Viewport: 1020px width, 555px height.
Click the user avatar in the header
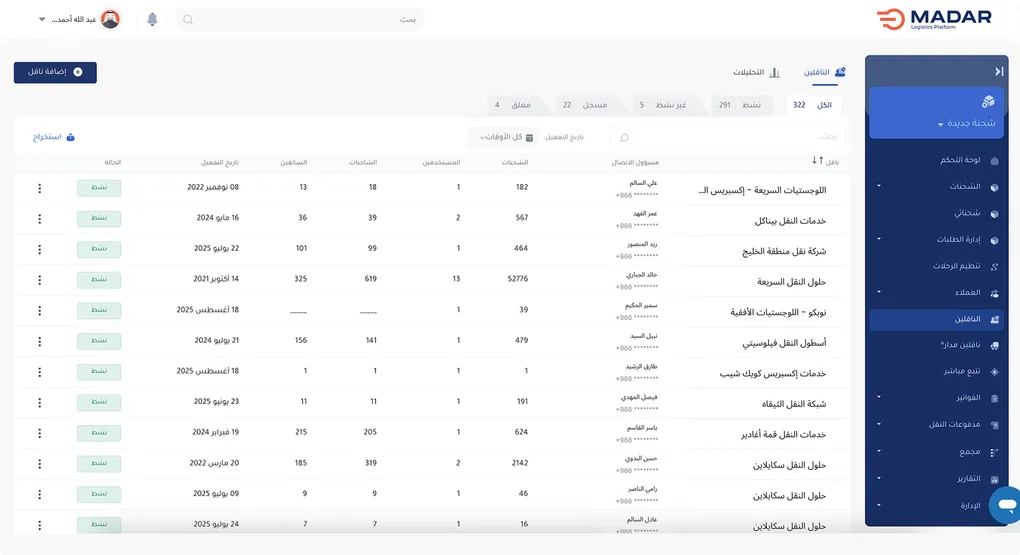110,19
